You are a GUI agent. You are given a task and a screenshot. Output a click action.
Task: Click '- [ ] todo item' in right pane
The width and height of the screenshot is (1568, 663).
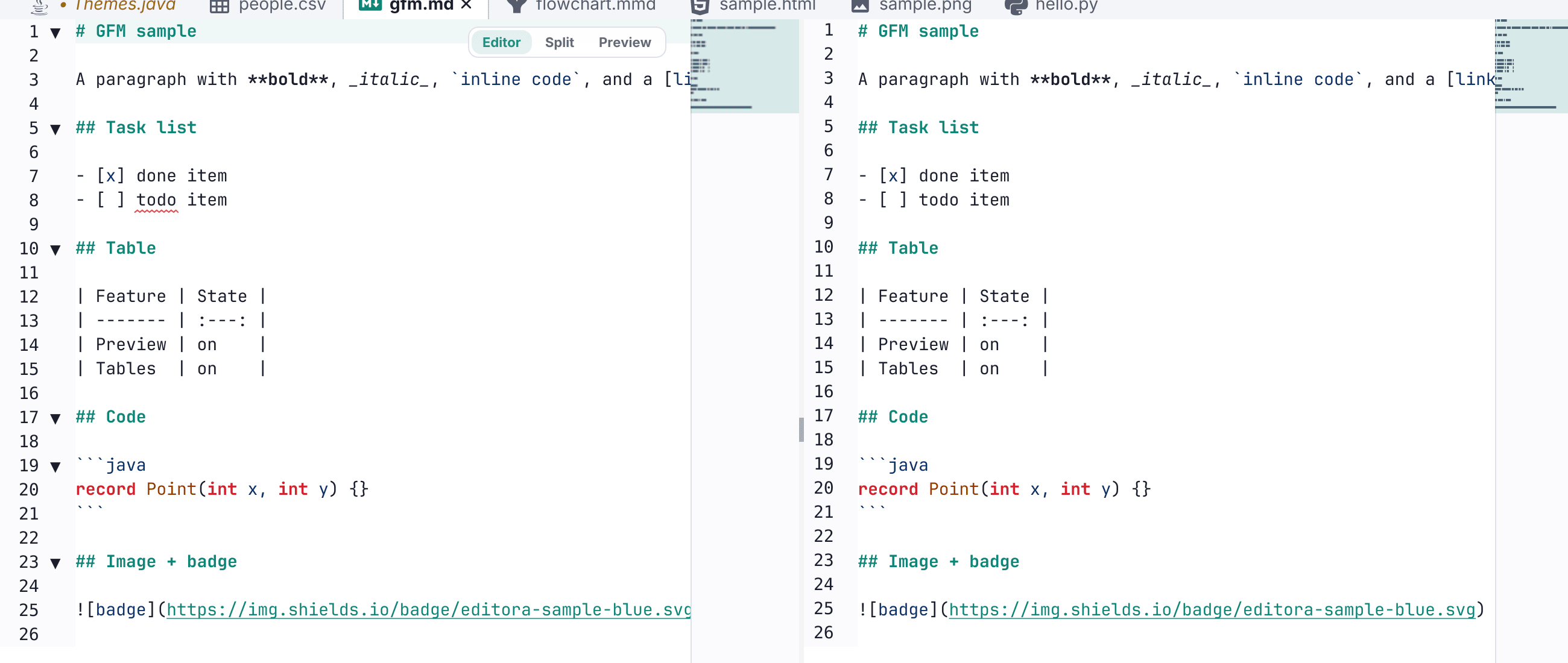pyautogui.click(x=934, y=200)
